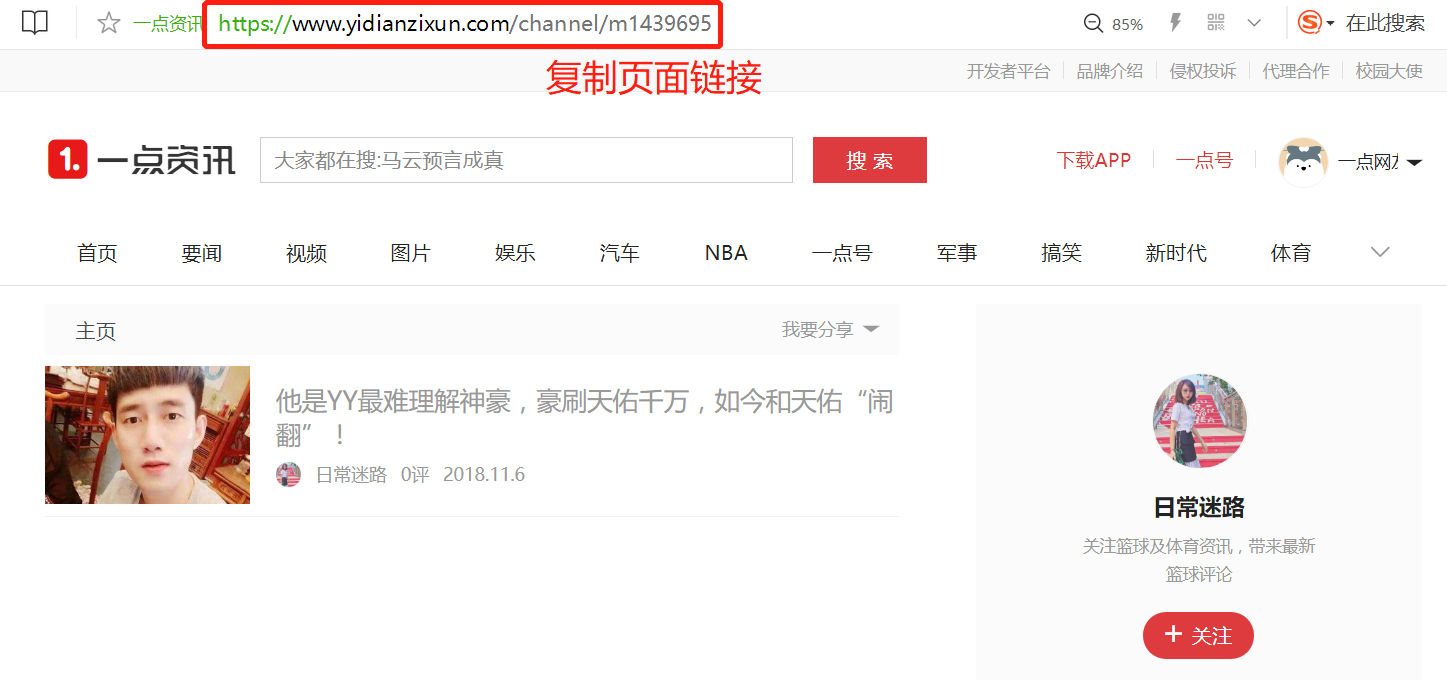This screenshot has width=1447, height=680.
Task: Expand the address bar dropdown chevron
Action: point(1254,23)
